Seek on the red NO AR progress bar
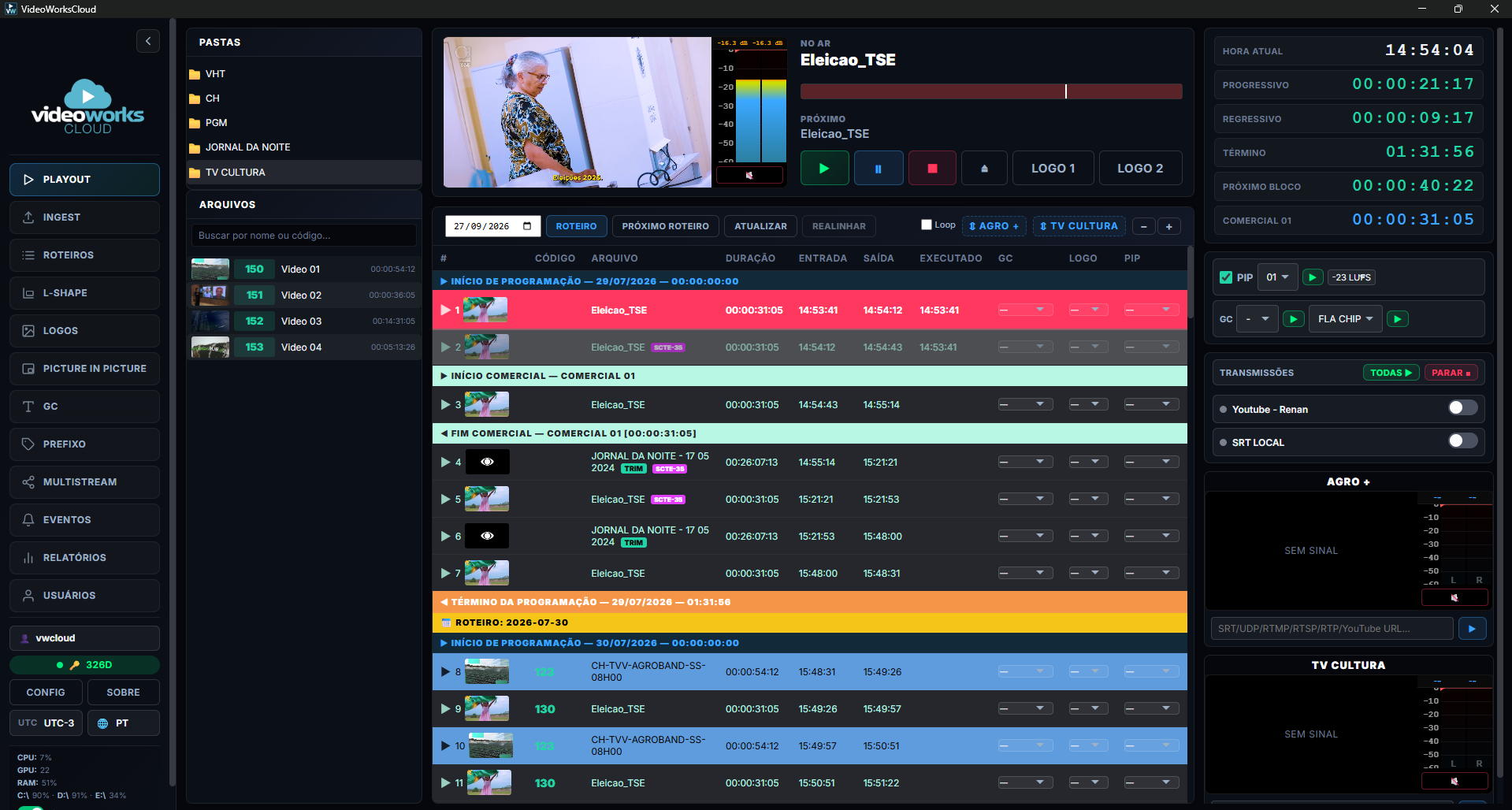This screenshot has height=810, width=1512. 991,91
